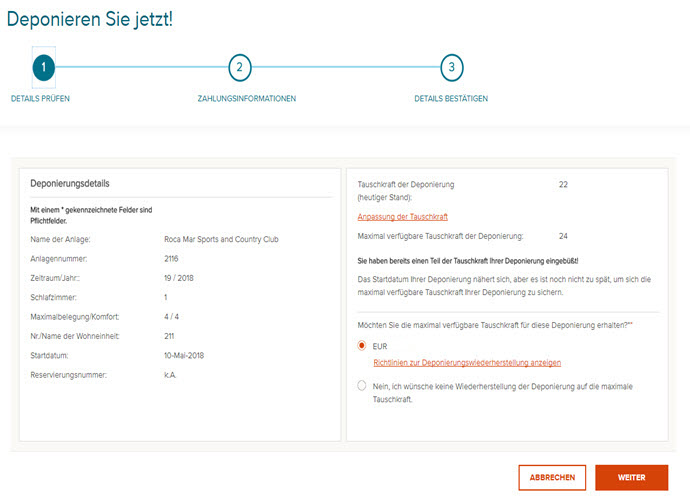Click the Tauschkraft value 22
Screen dimensions: 690x500
pos(563,184)
